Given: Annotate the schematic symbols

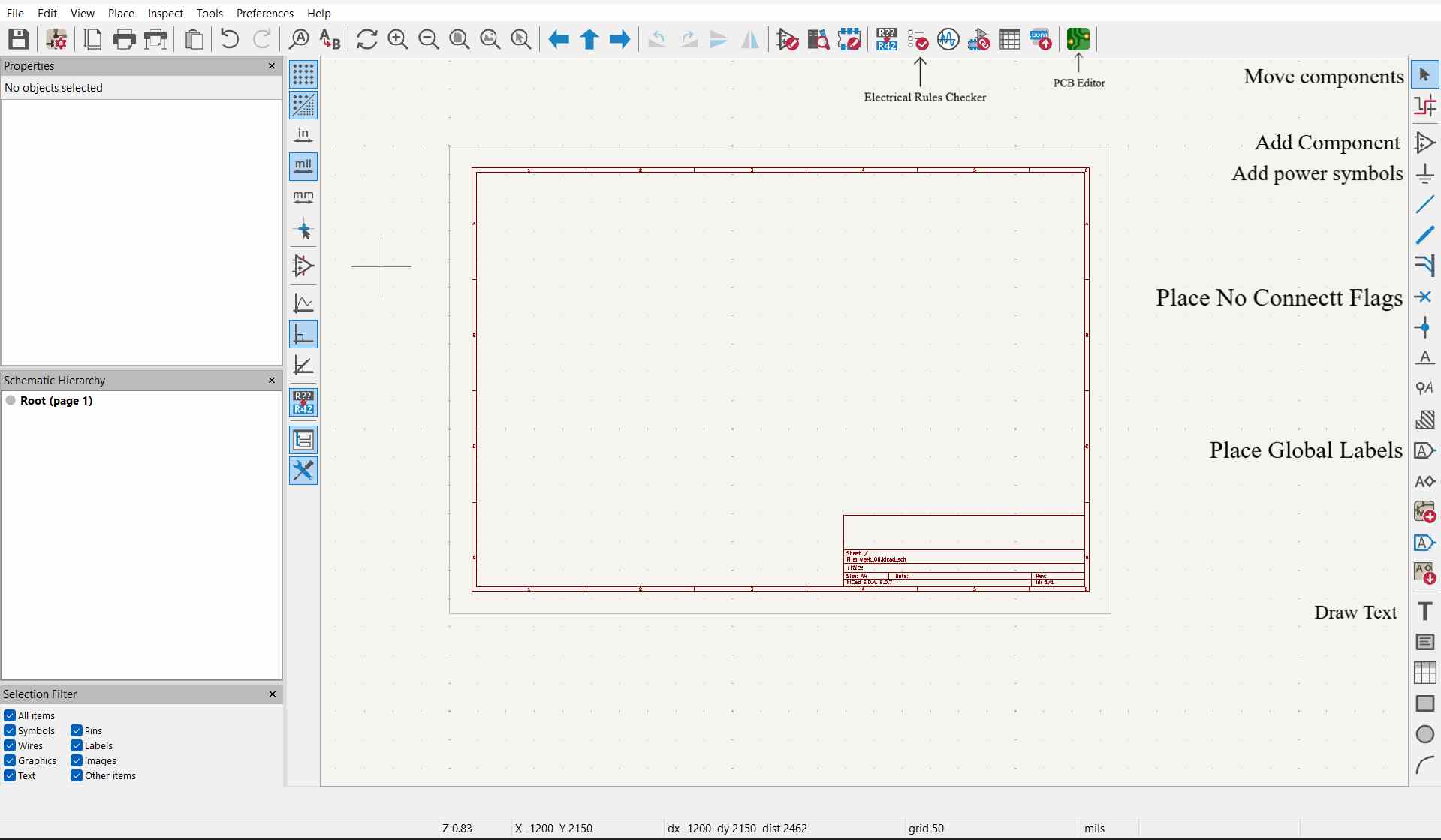Looking at the screenshot, I should (x=886, y=39).
